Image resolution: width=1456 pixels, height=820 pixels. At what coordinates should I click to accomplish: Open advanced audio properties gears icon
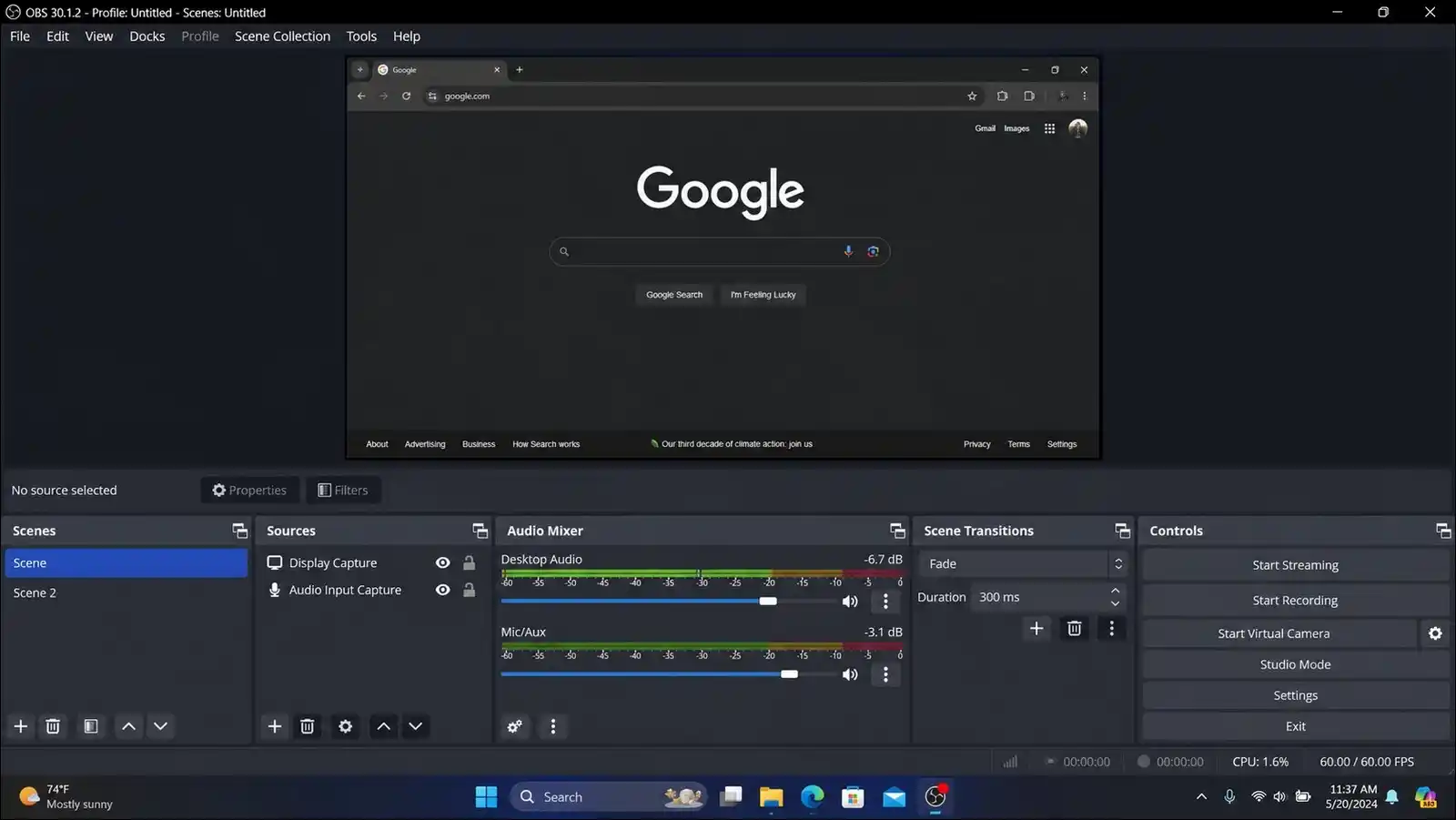[515, 726]
